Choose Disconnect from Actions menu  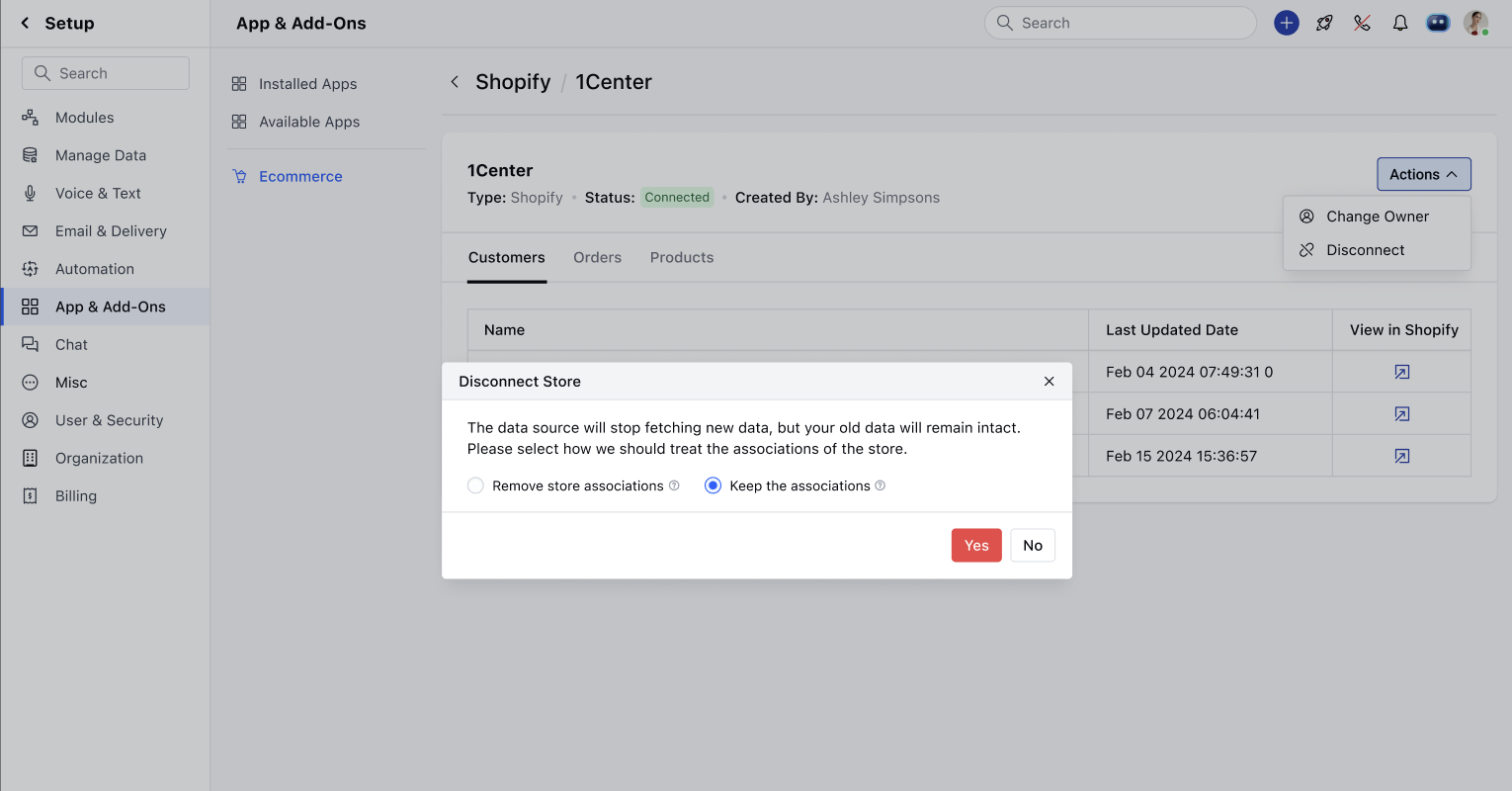point(1377,250)
